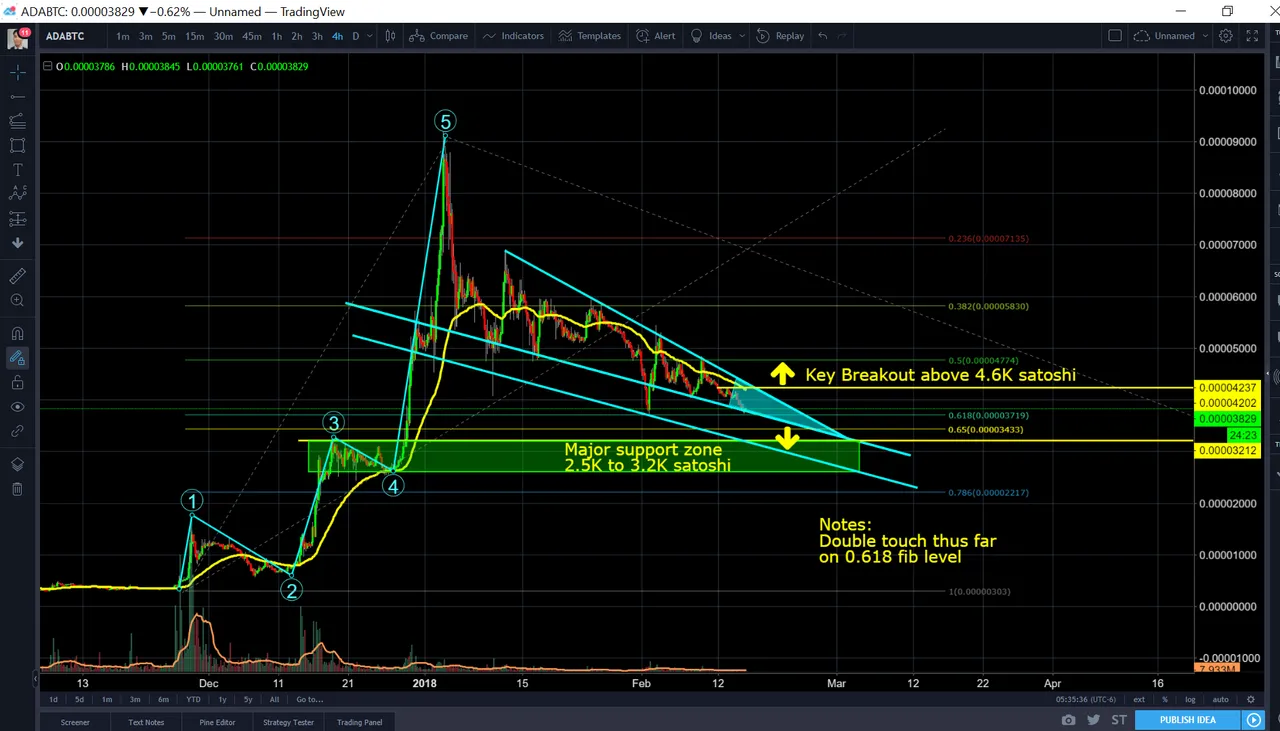Click the Compare button
The image size is (1280, 731).
pos(439,36)
